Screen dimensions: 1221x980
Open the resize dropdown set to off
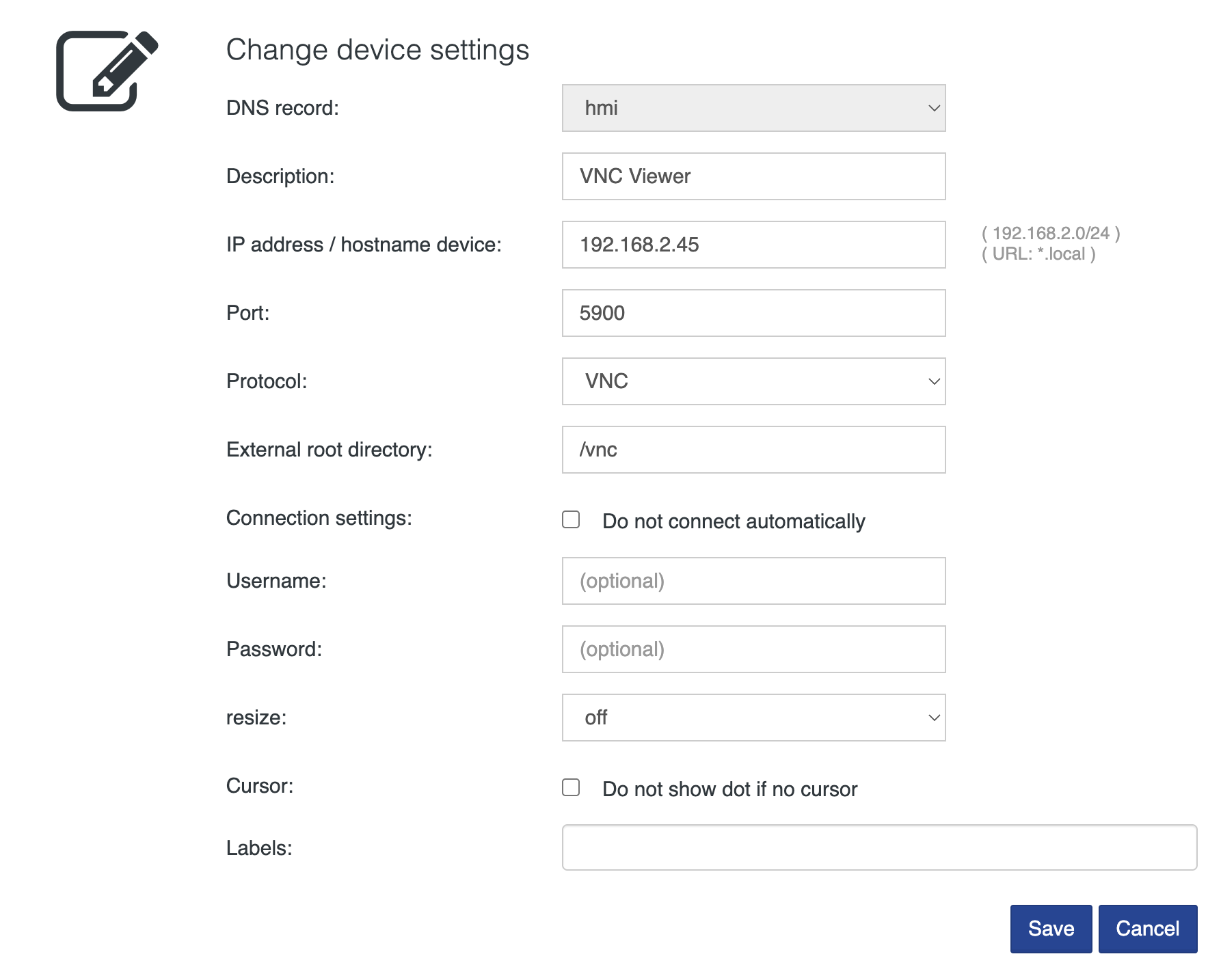[x=753, y=718]
